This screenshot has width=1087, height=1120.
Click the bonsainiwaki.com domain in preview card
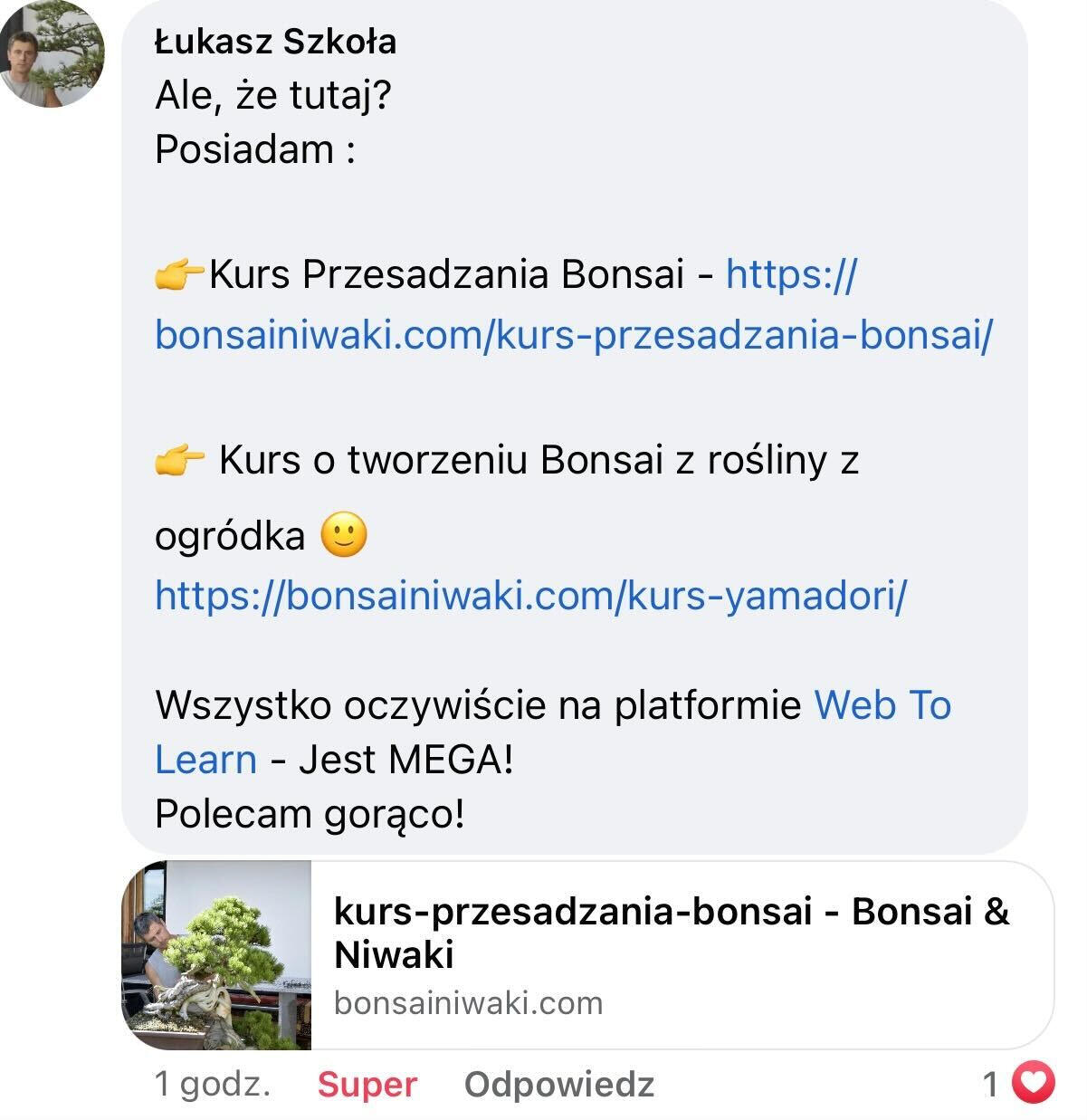pos(468,1003)
